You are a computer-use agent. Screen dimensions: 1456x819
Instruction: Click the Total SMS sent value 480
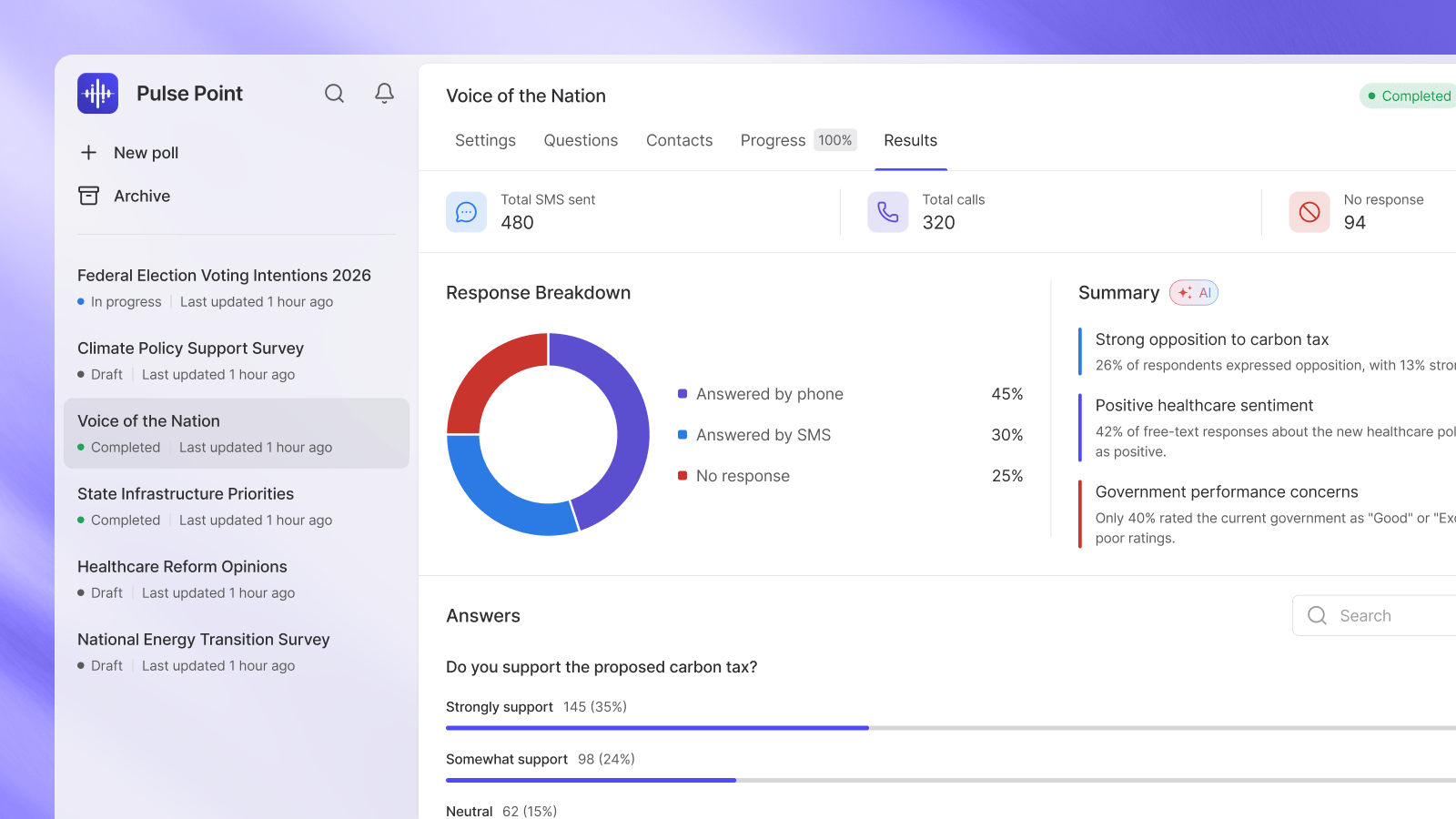(x=517, y=223)
